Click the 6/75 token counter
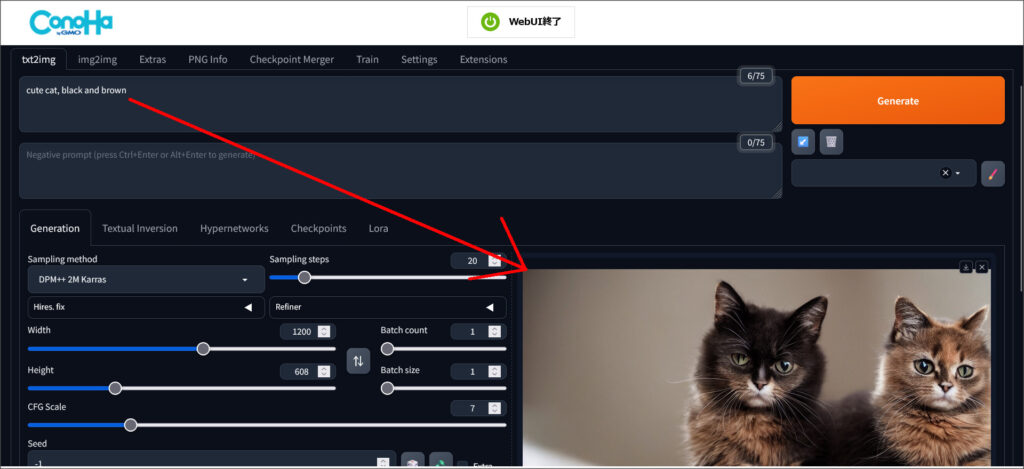 755,76
